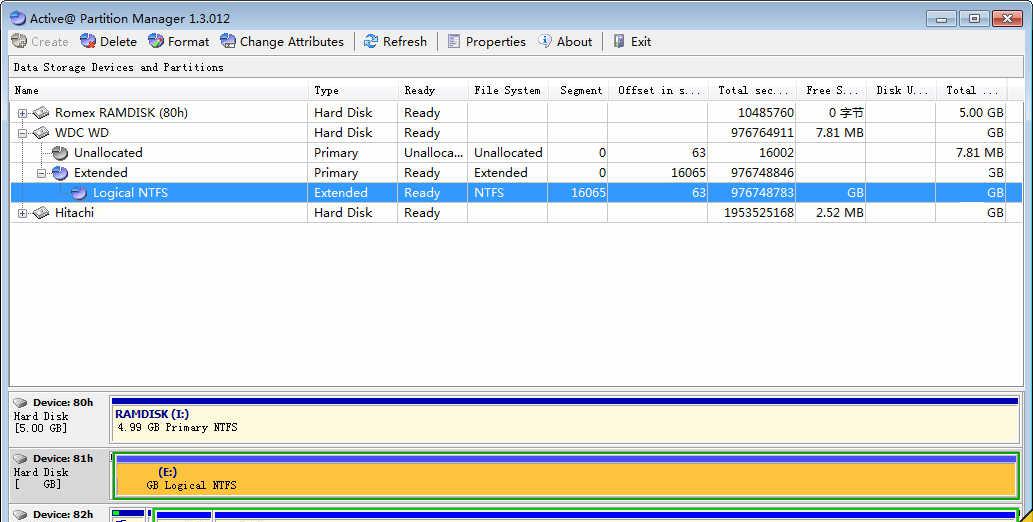This screenshot has width=1033, height=522.
Task: Click the Device: 81h disk icon
Action: click(x=20, y=459)
